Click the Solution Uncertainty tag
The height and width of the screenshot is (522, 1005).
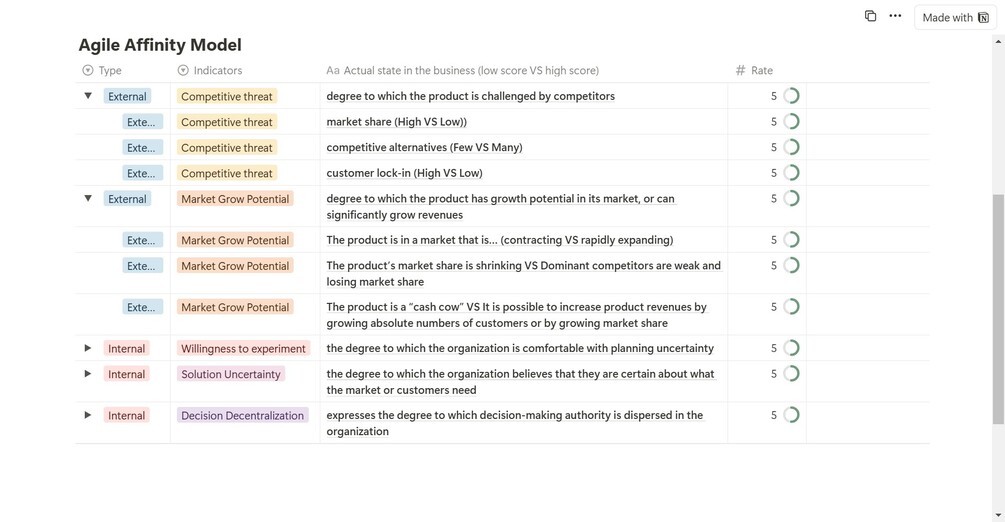pos(231,374)
